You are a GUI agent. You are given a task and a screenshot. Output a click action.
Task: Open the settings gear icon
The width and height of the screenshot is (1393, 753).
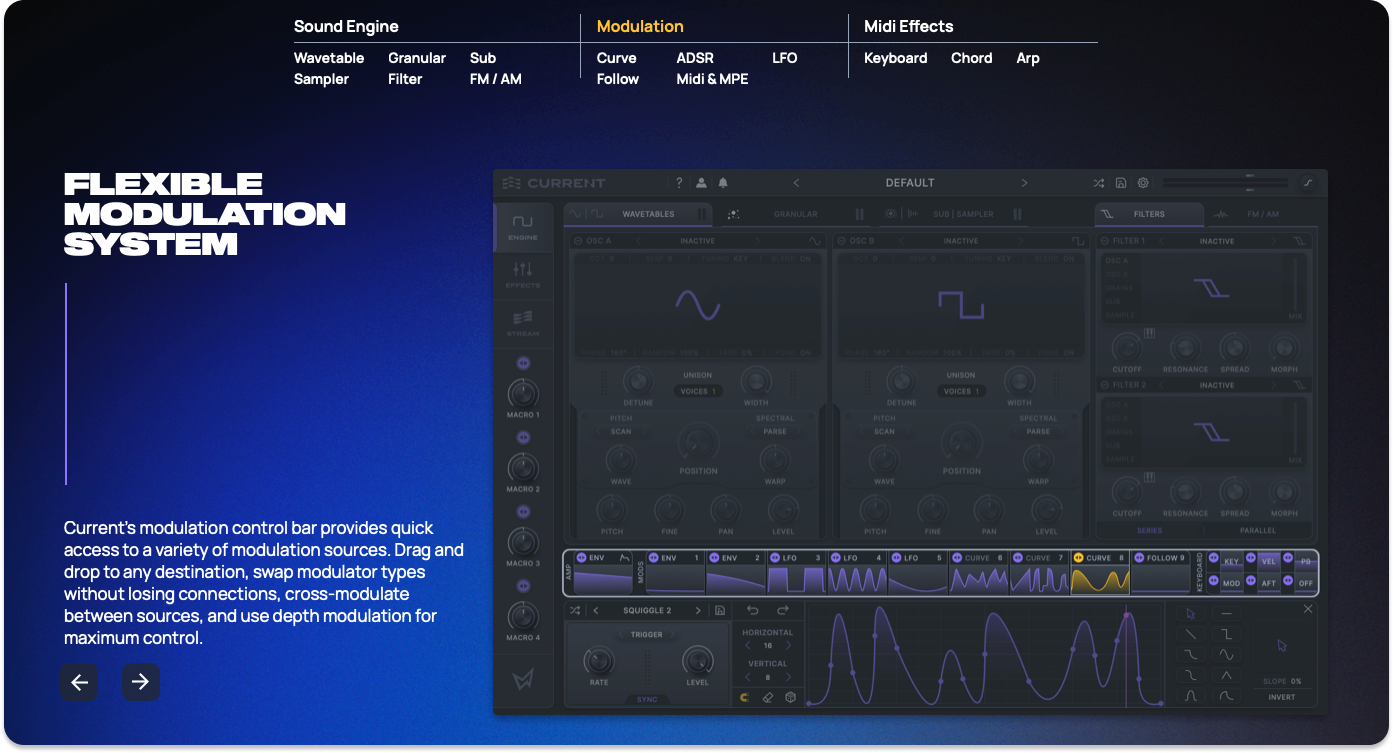click(x=1143, y=183)
